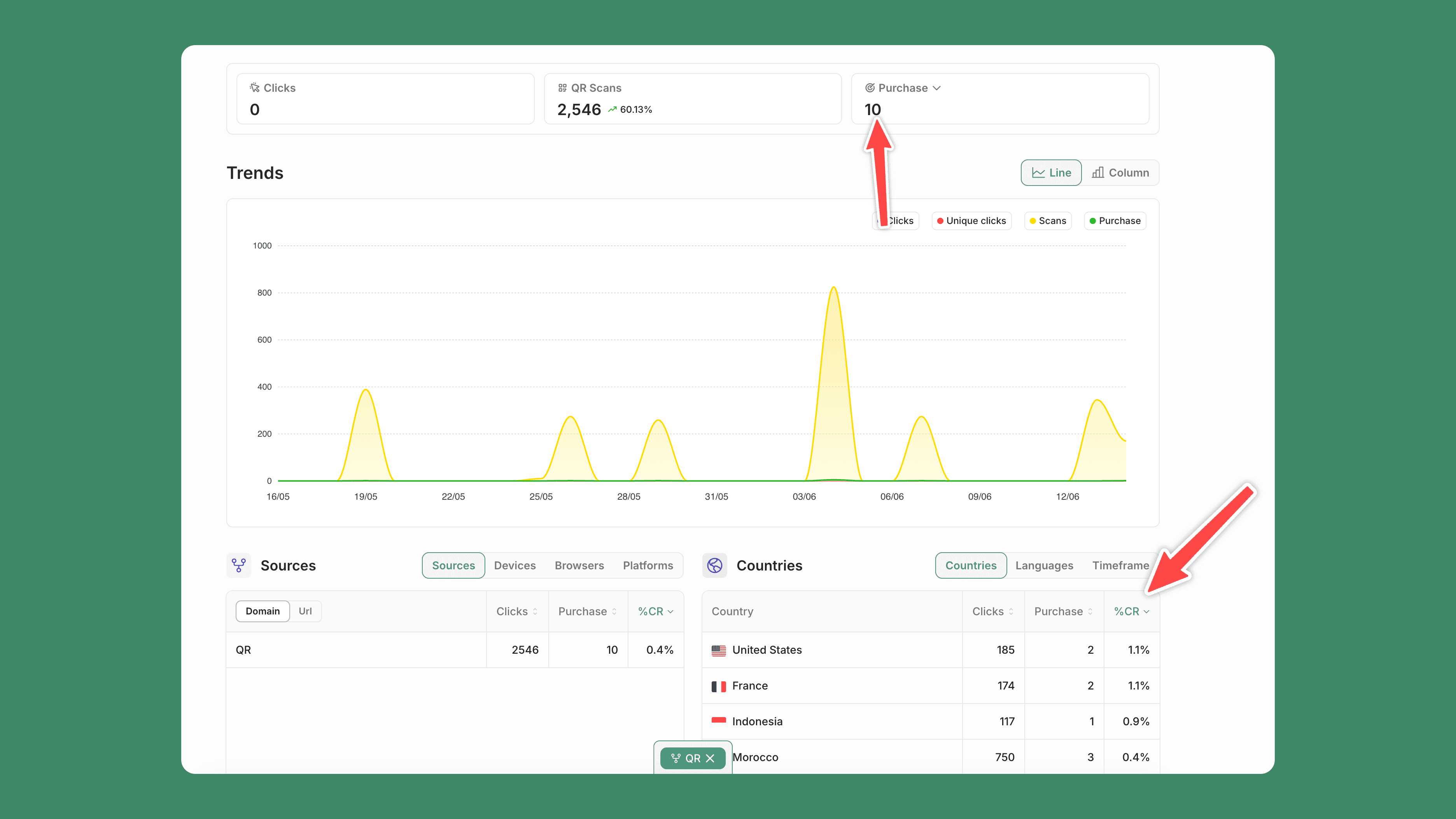1456x819 pixels.
Task: Click the Country column header
Action: pos(732,612)
